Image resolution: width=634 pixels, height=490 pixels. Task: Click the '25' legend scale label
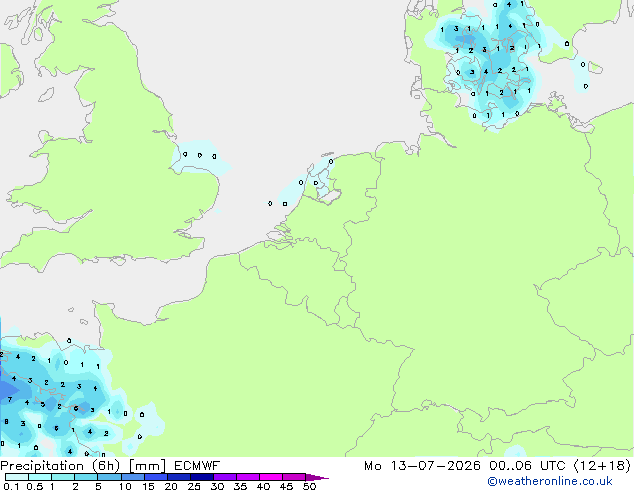pyautogui.click(x=194, y=486)
